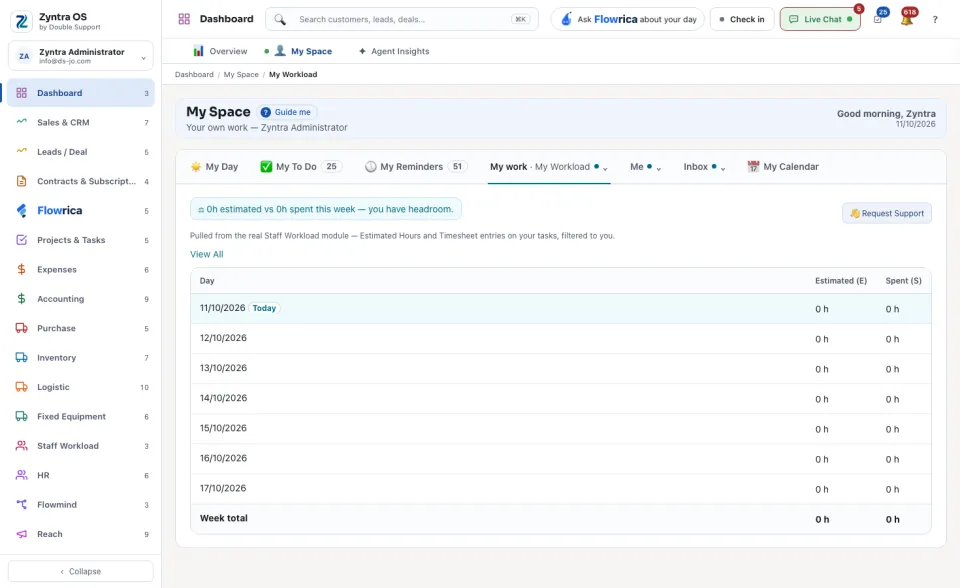Select the 16/10/2026 row

(x=561, y=459)
